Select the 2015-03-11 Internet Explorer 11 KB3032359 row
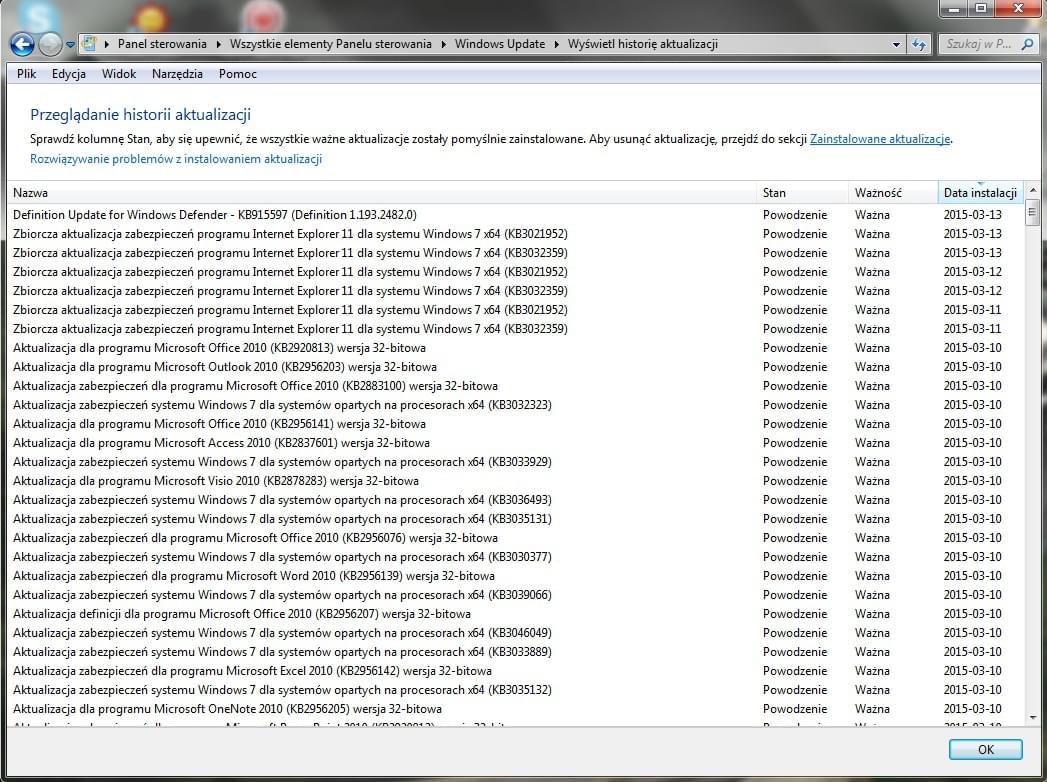The width and height of the screenshot is (1047, 782). 514,329
